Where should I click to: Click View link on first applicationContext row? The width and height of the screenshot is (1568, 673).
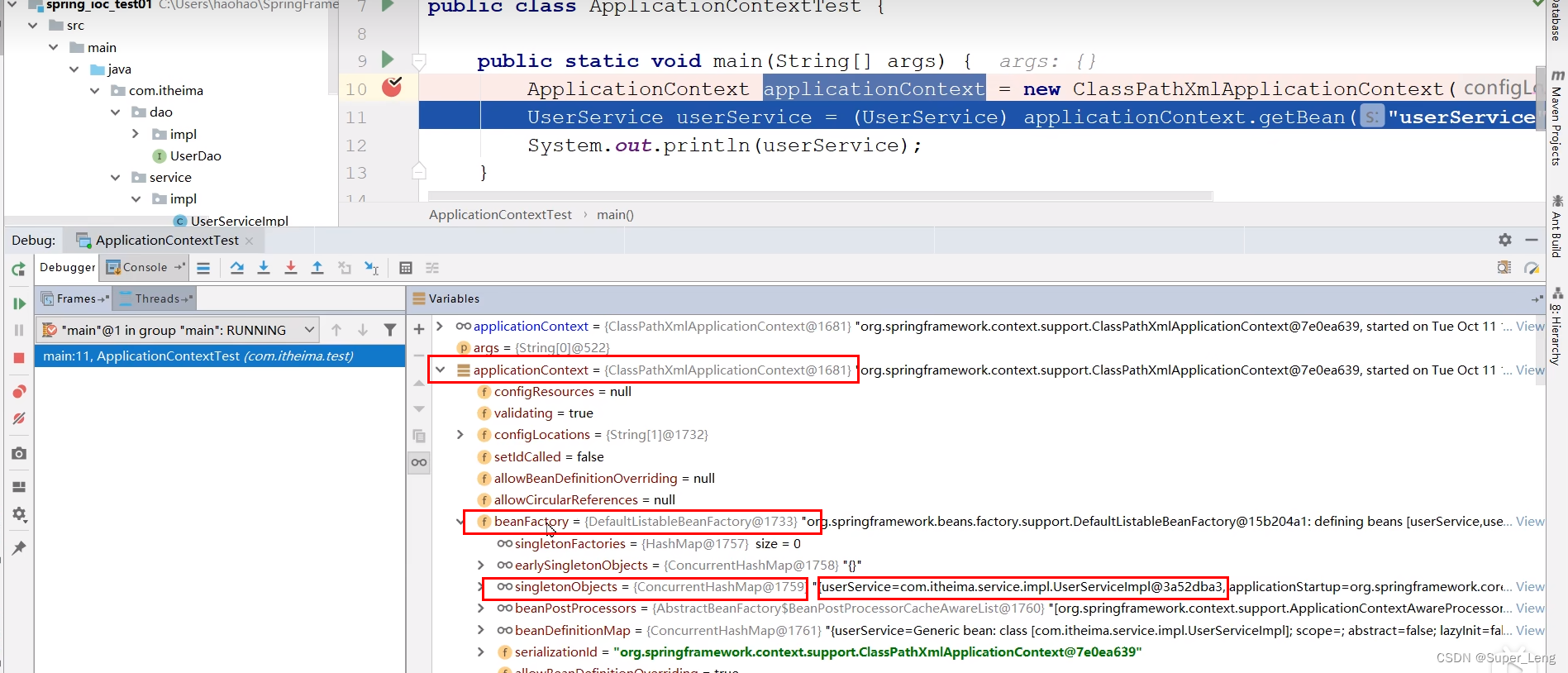(x=1530, y=326)
